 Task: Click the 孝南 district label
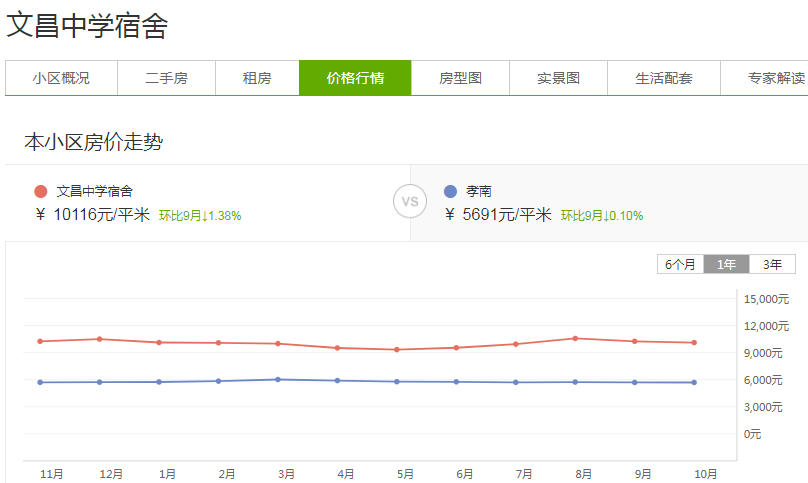coord(479,191)
